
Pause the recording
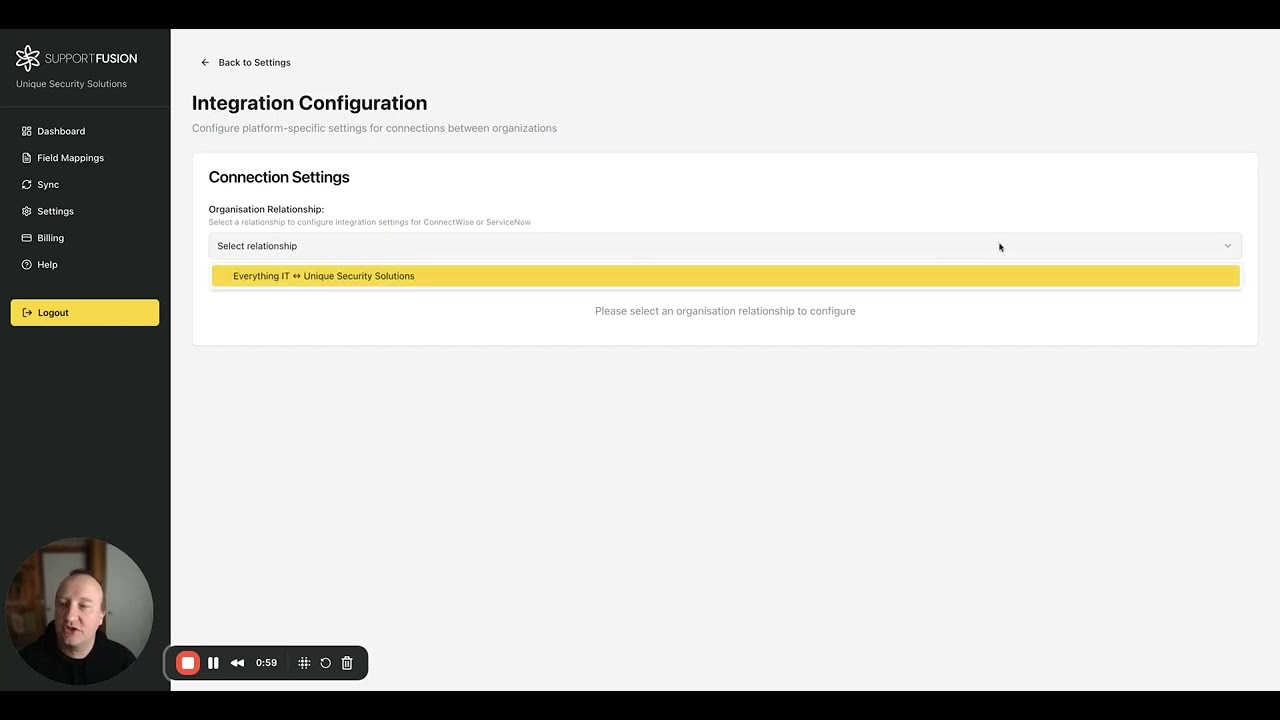click(x=213, y=663)
